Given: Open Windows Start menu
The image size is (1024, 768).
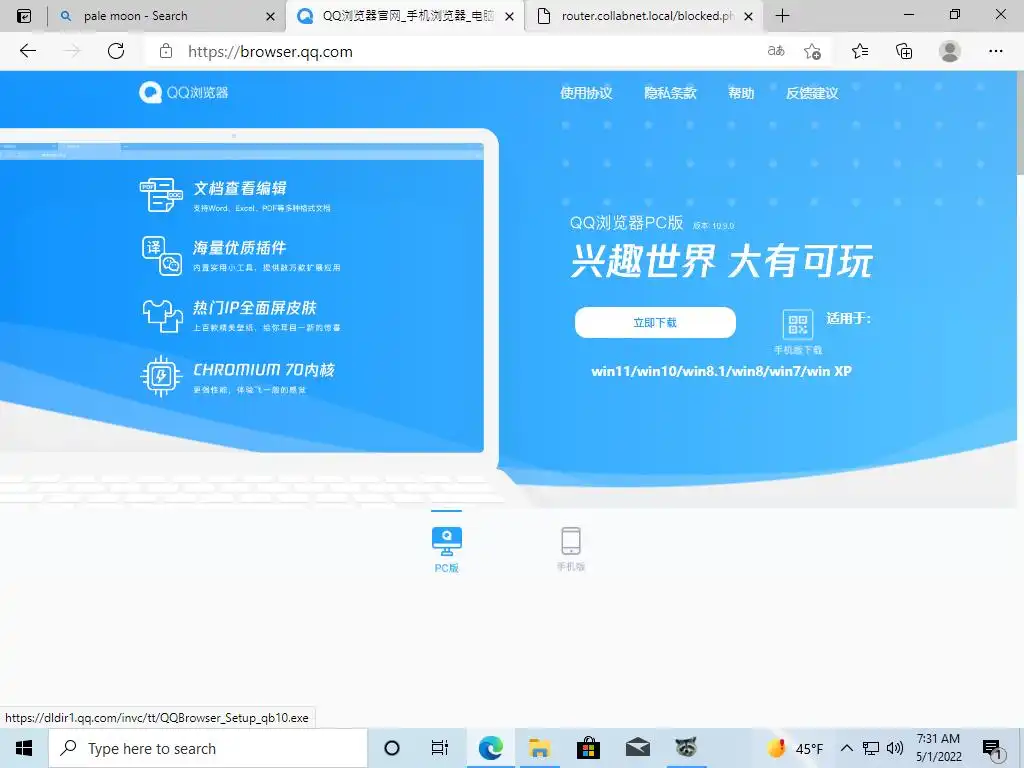Looking at the screenshot, I should point(24,748).
